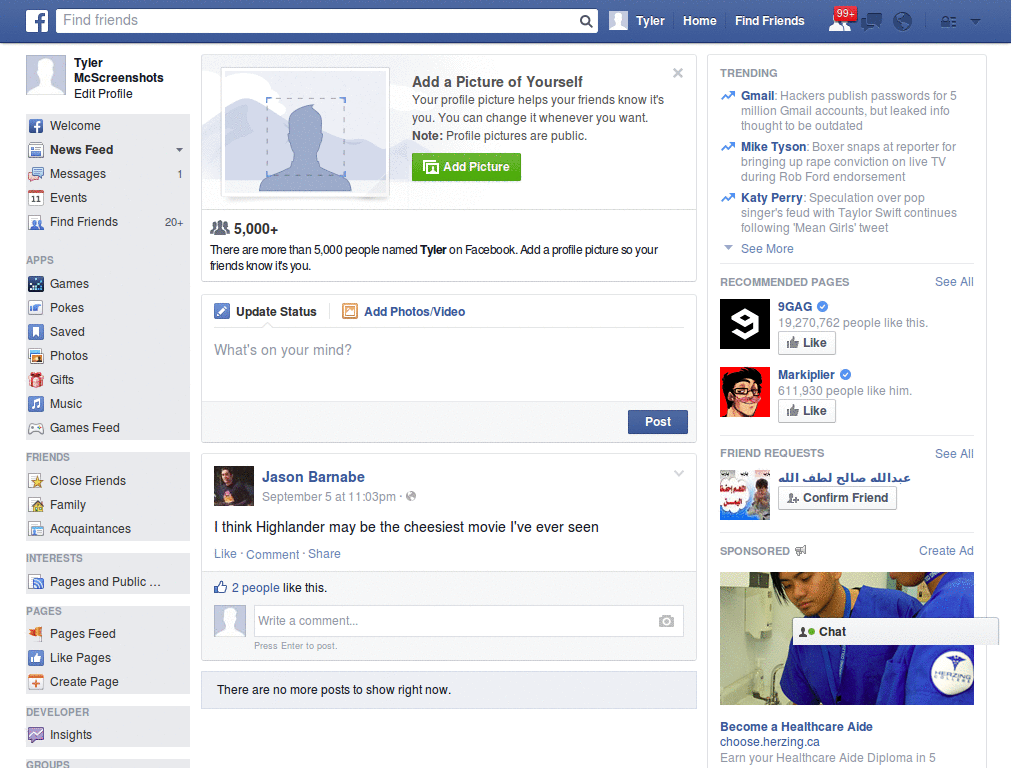This screenshot has height=768, width=1024.
Task: Open the notifications globe icon
Action: [903, 22]
